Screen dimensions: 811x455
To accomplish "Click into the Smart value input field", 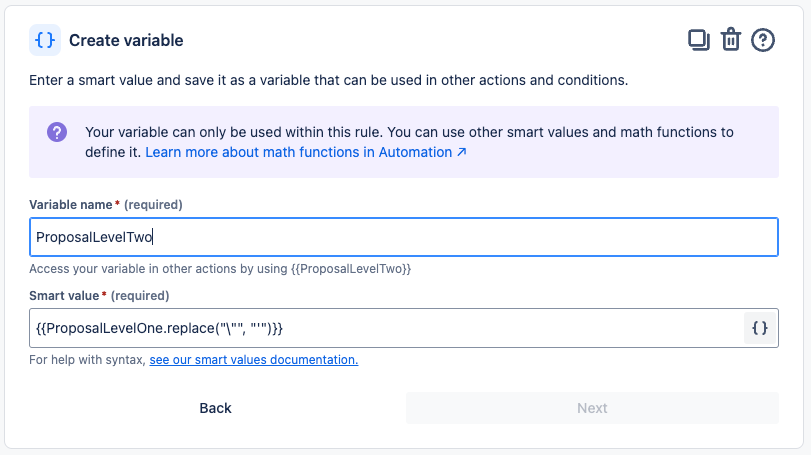I will [x=385, y=328].
